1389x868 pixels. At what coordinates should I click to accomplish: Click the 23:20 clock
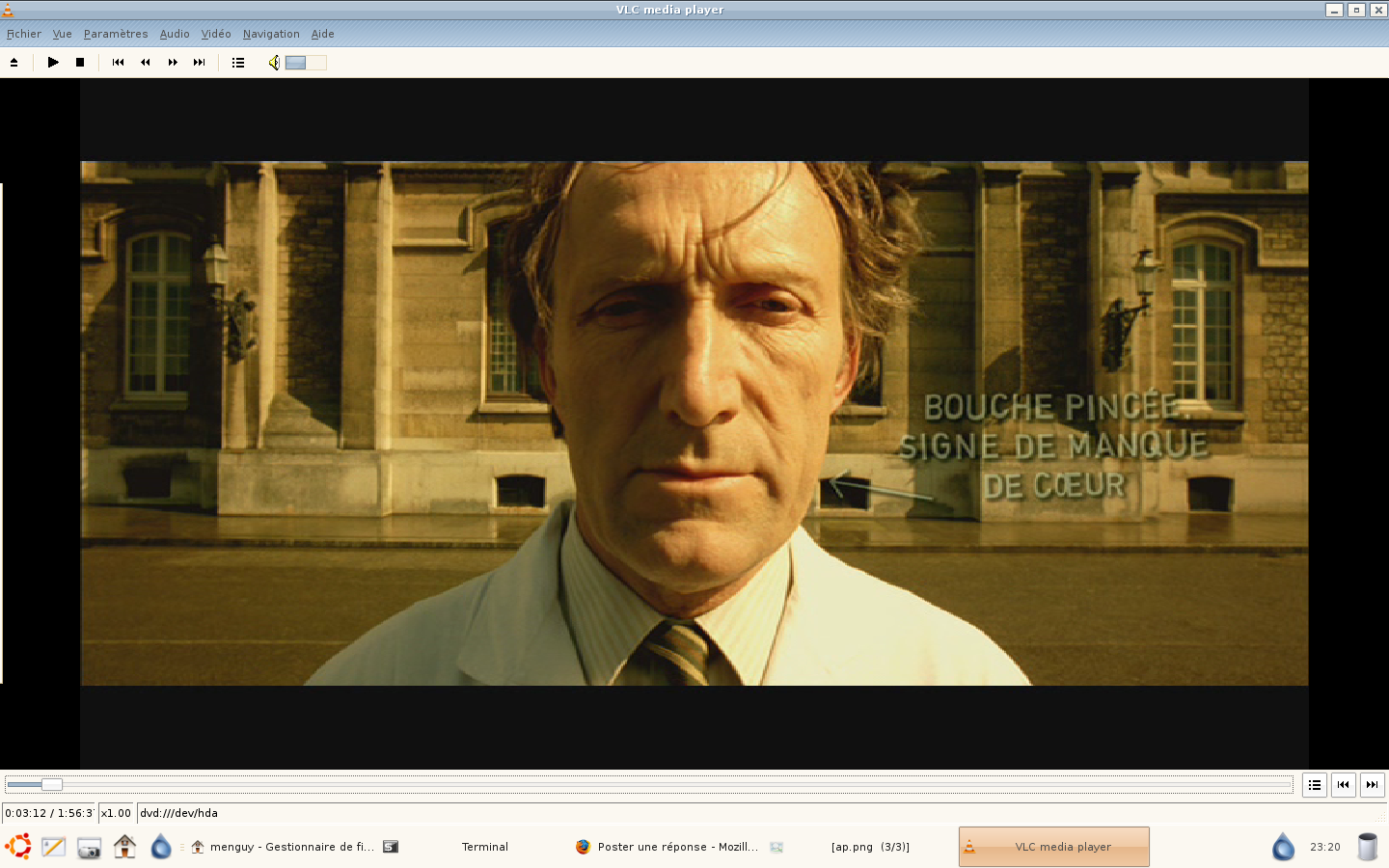point(1325,847)
